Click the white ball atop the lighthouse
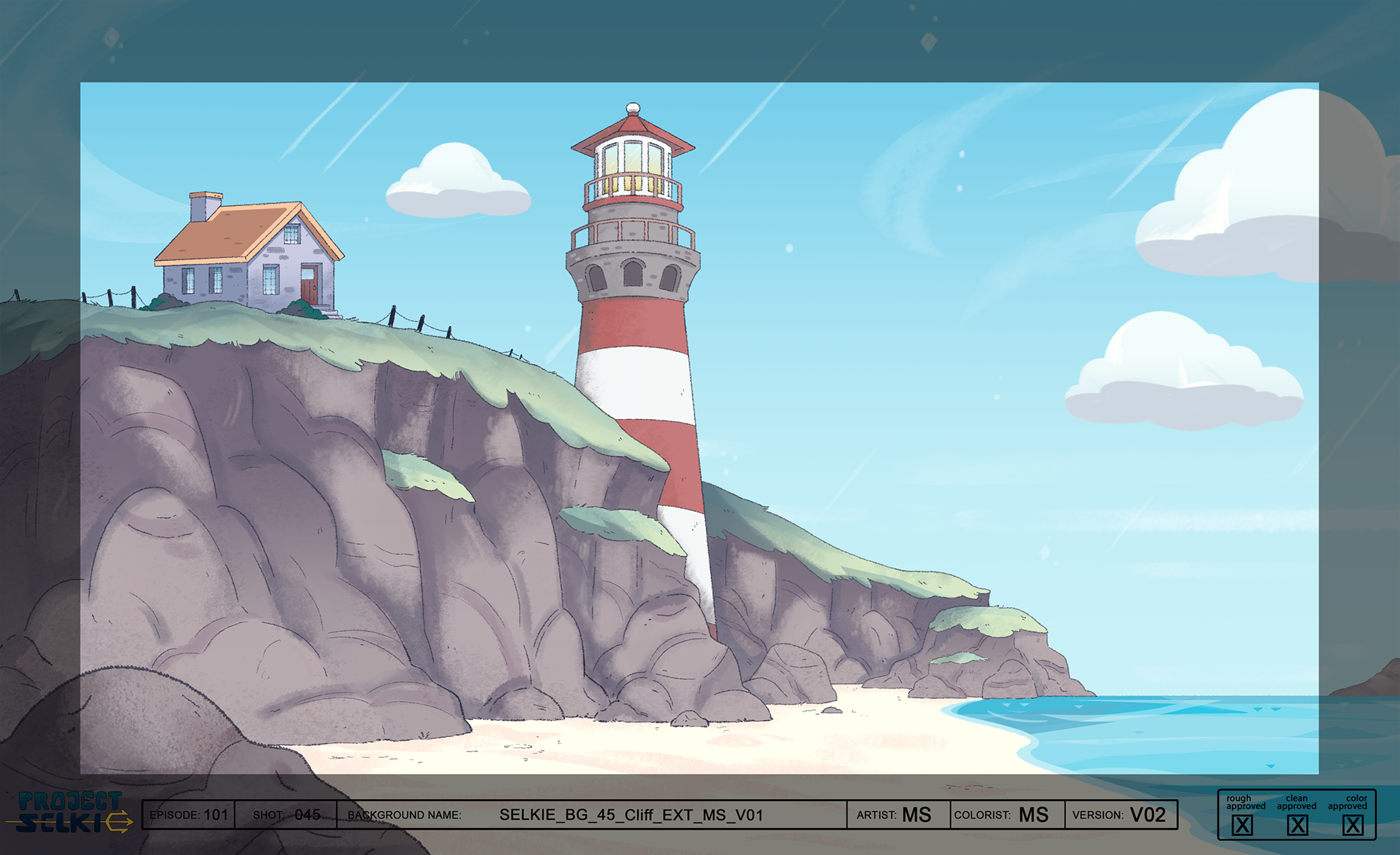Screen dimensions: 1400x855 [633, 108]
